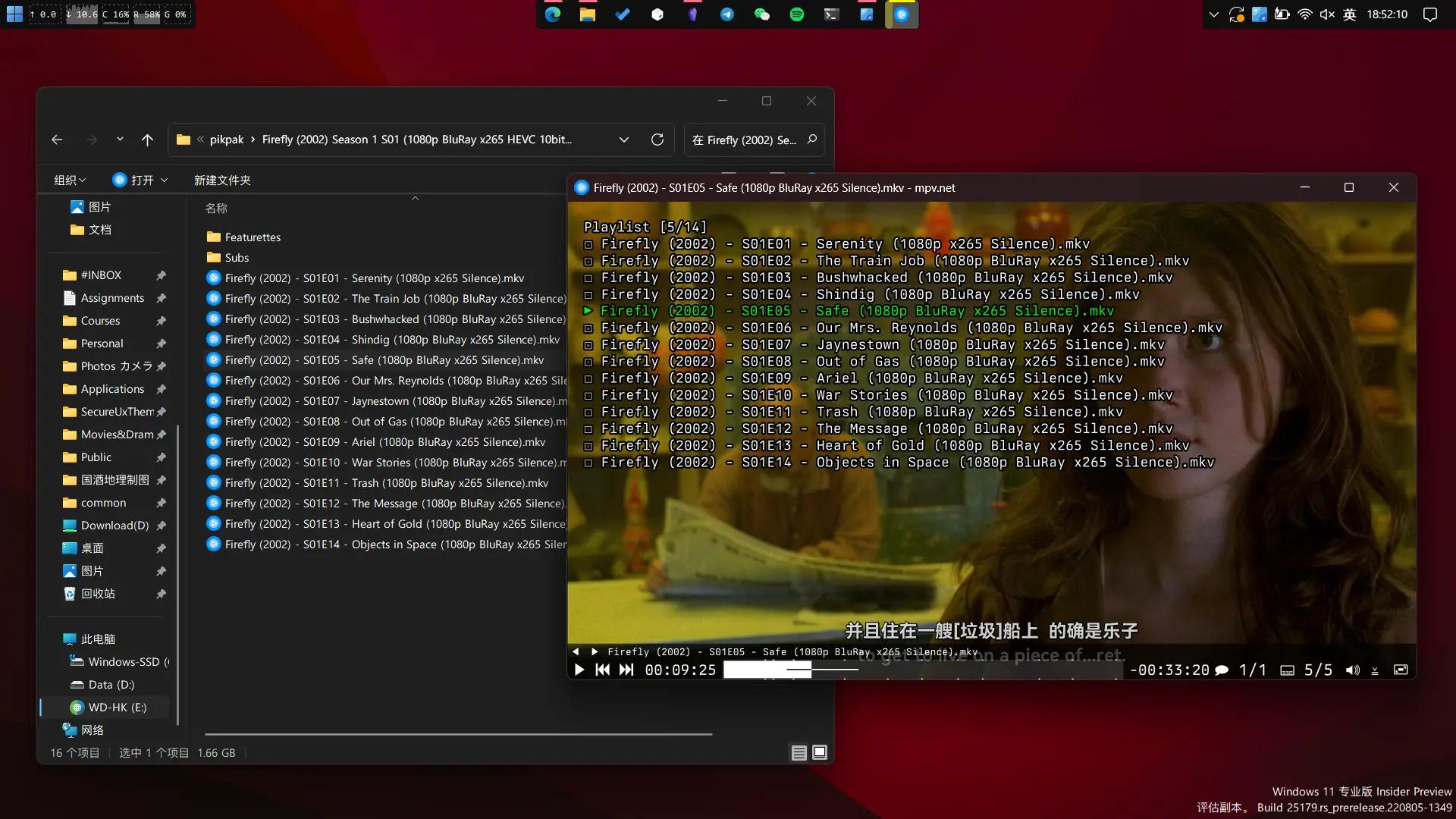
Task: Mute volume using mpv speaker icon
Action: 1353,670
